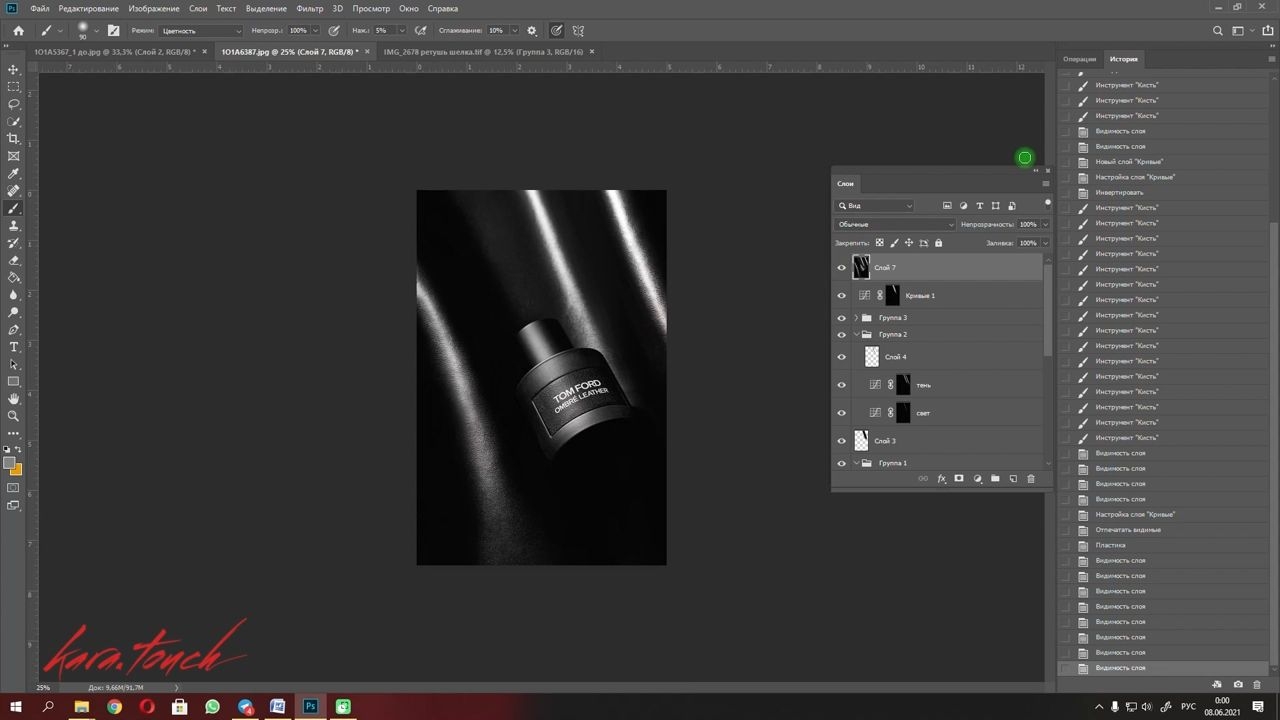Select the Pen tool
The width and height of the screenshot is (1280, 720).
click(x=13, y=330)
